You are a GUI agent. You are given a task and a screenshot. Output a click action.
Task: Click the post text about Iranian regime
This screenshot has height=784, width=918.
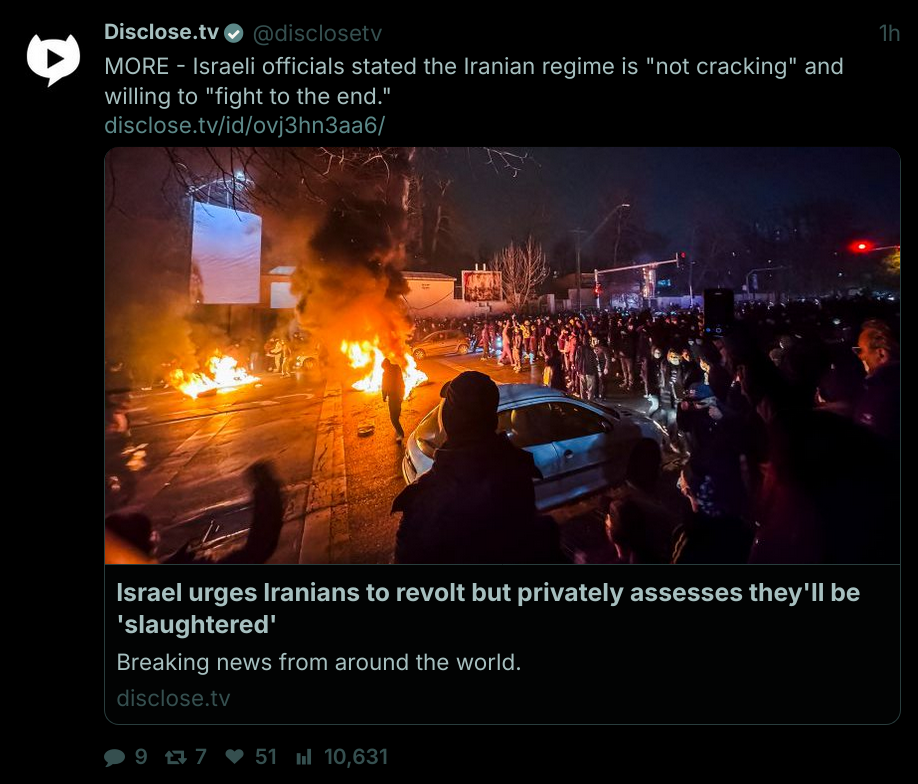pyautogui.click(x=474, y=81)
